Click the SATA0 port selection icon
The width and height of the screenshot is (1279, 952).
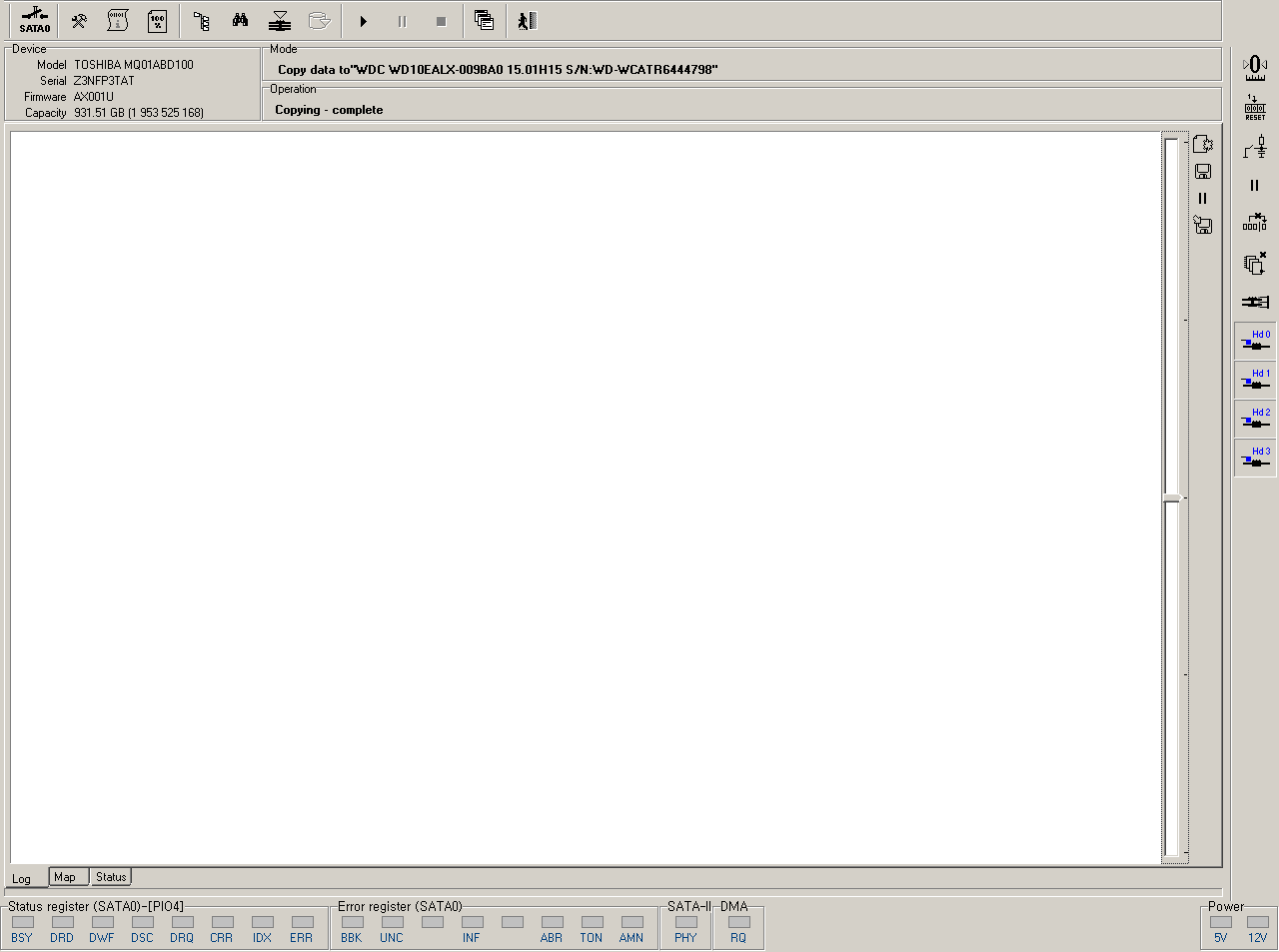coord(35,20)
